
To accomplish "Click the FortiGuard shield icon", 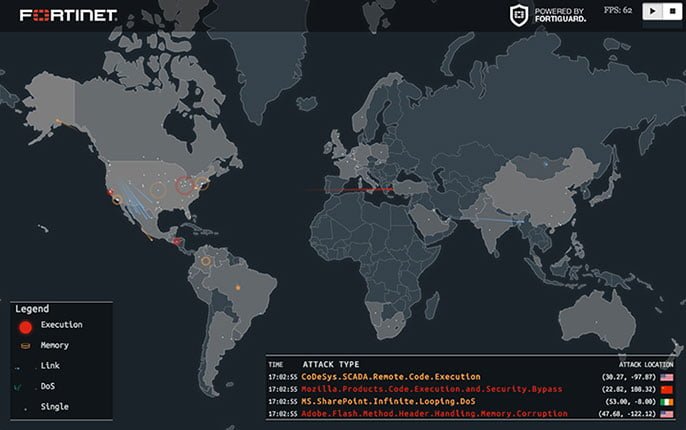I will click(518, 13).
